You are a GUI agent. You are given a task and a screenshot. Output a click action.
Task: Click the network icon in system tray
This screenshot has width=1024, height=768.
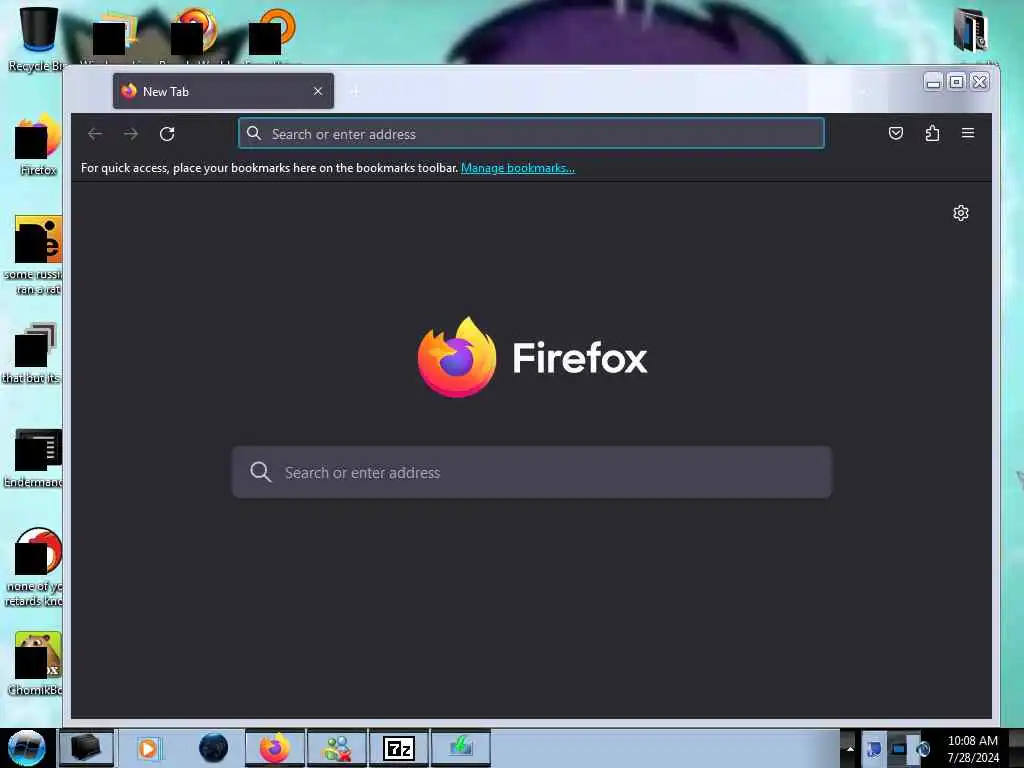pyautogui.click(x=874, y=748)
